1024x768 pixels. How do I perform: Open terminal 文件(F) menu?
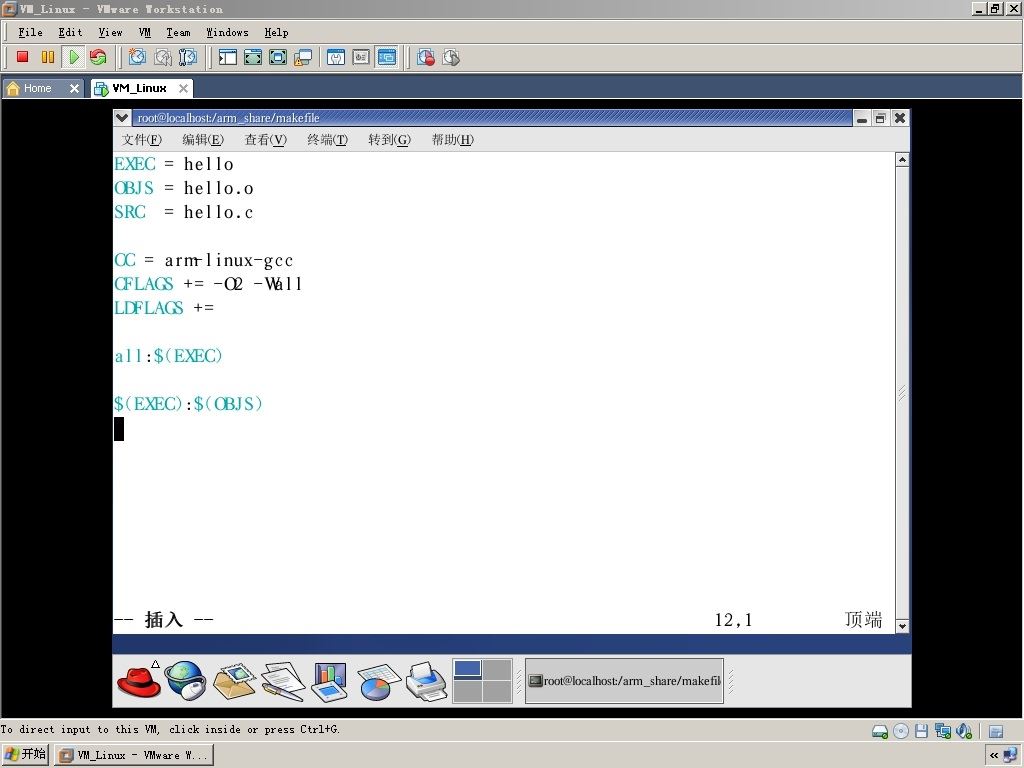[x=142, y=140]
